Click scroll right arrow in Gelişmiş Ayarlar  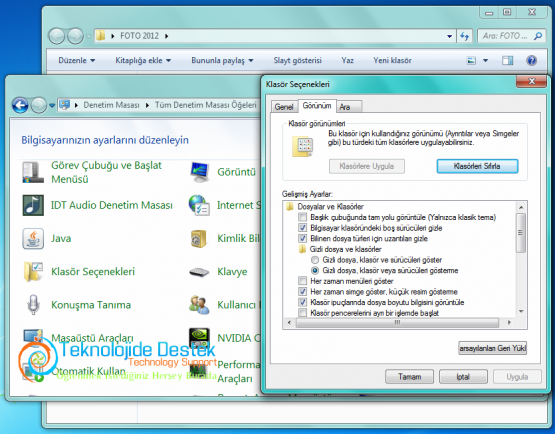[x=509, y=322]
